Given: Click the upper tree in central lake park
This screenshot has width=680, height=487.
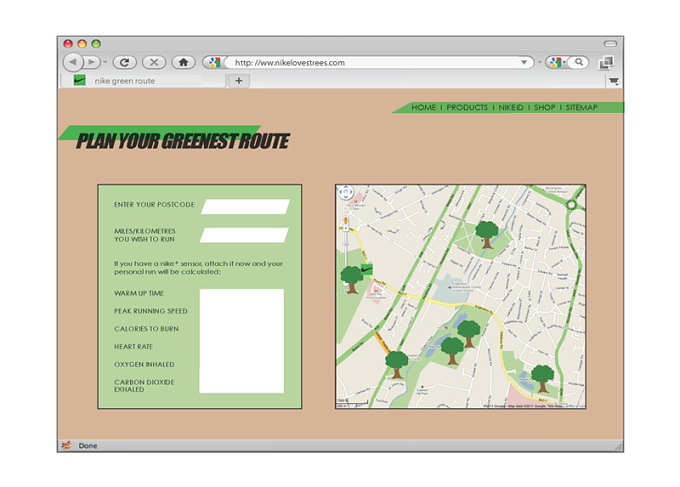Looking at the screenshot, I should pos(469,334).
